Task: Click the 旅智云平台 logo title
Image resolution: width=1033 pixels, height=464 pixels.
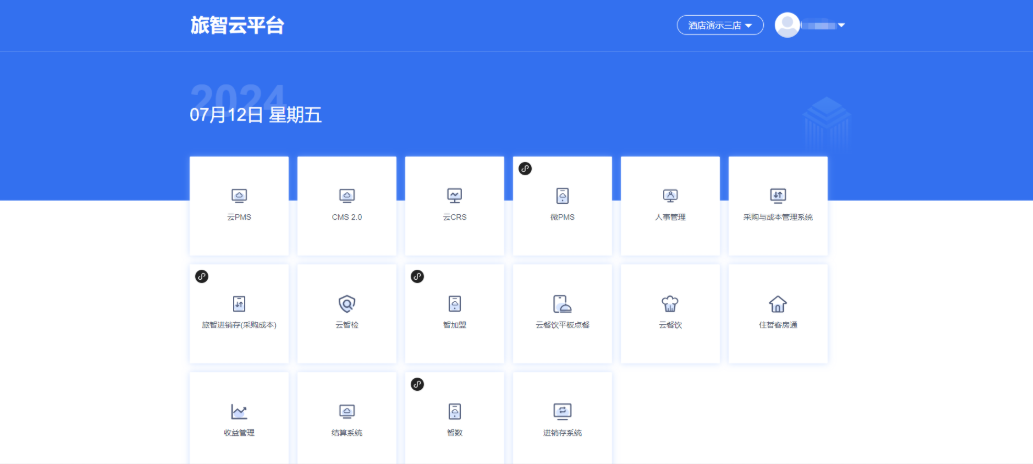Action: pos(237,25)
